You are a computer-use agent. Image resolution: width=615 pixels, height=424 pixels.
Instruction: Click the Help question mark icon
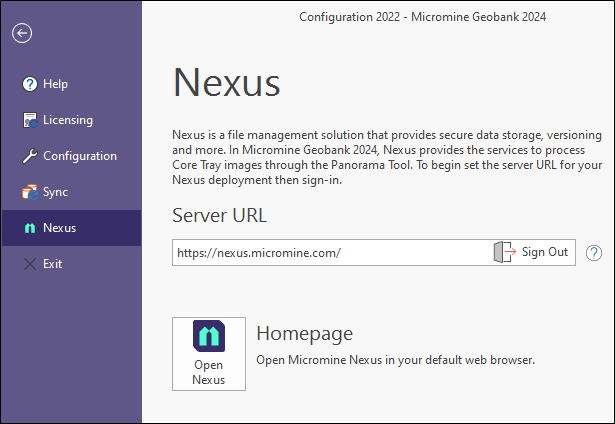coord(30,84)
